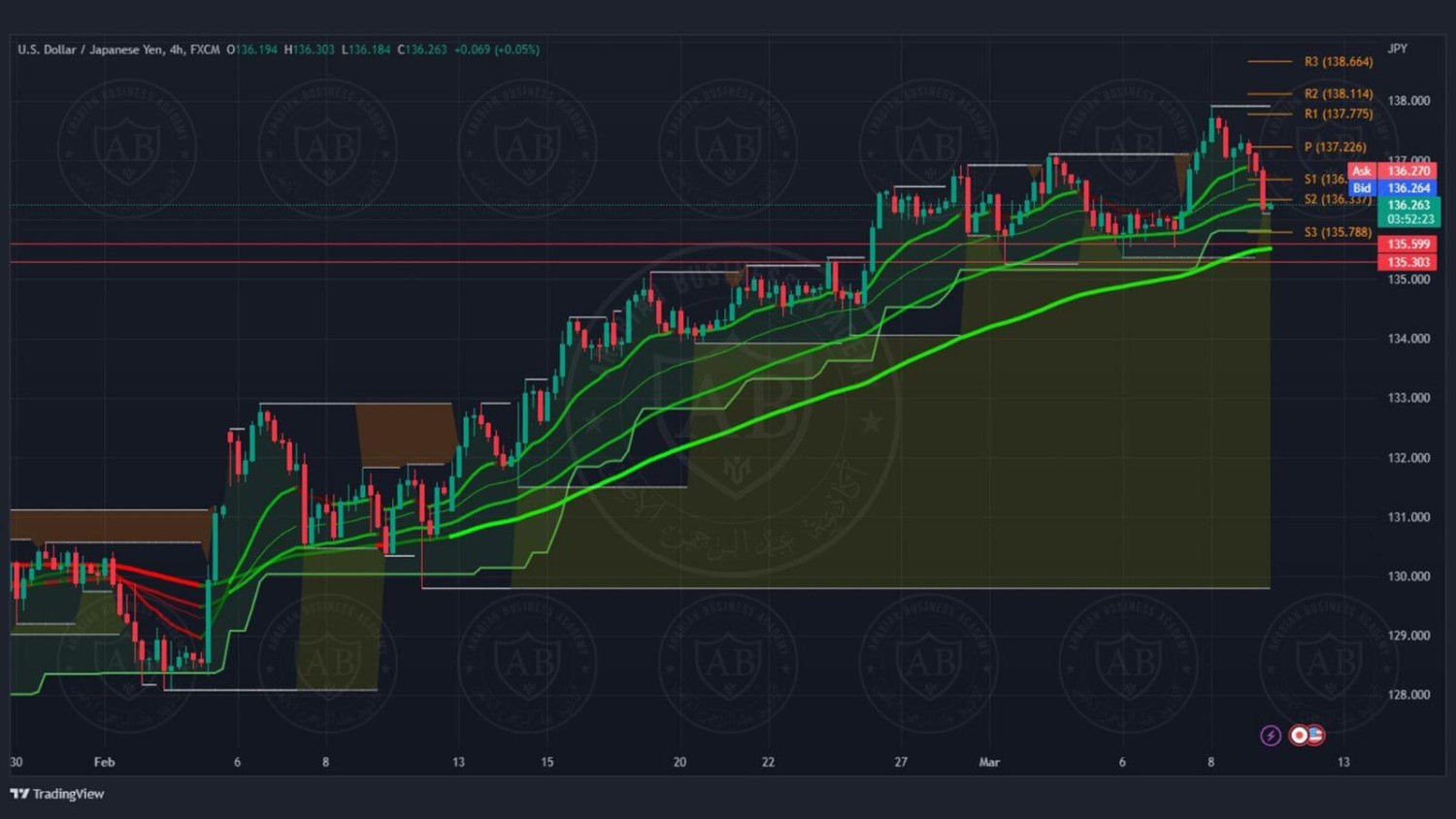The image size is (1456, 819).
Task: Click the high value H136.303
Action: 309,49
